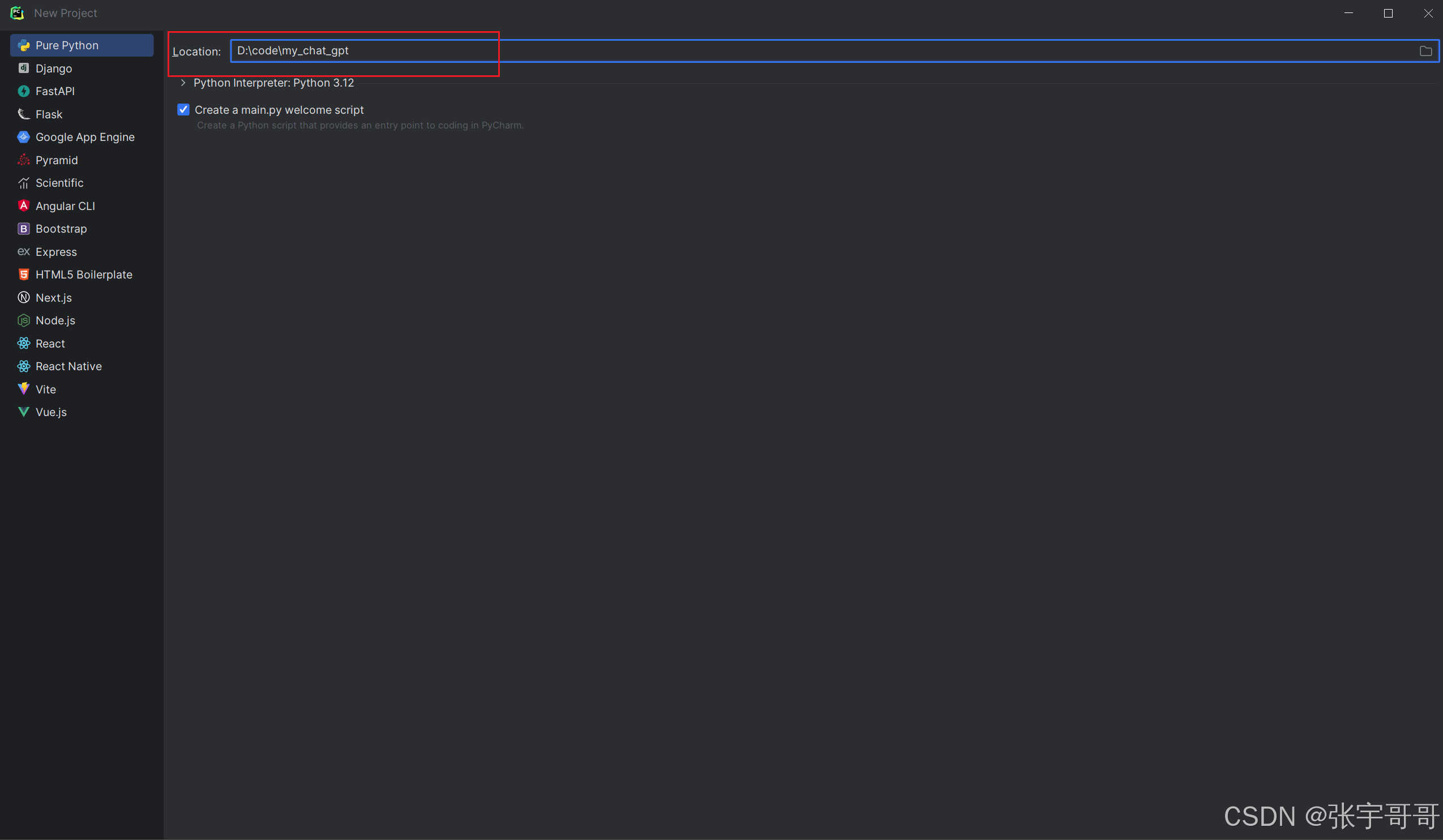
Task: Click the folder browse icon in Location field
Action: click(x=1425, y=51)
